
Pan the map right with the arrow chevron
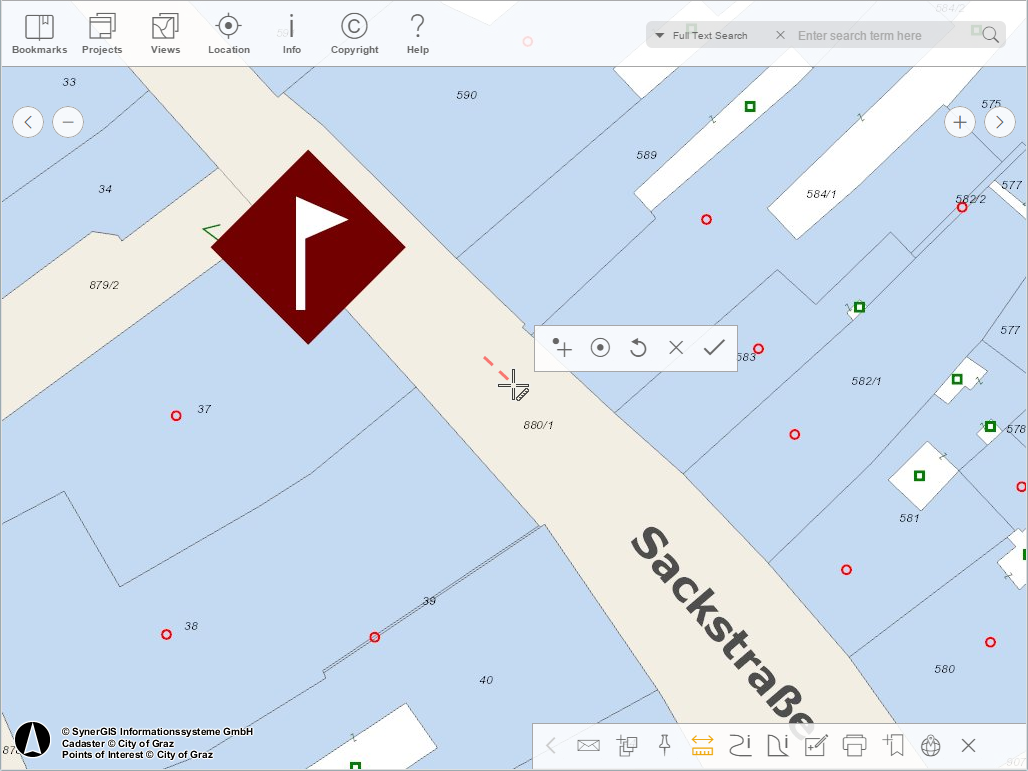(x=999, y=121)
